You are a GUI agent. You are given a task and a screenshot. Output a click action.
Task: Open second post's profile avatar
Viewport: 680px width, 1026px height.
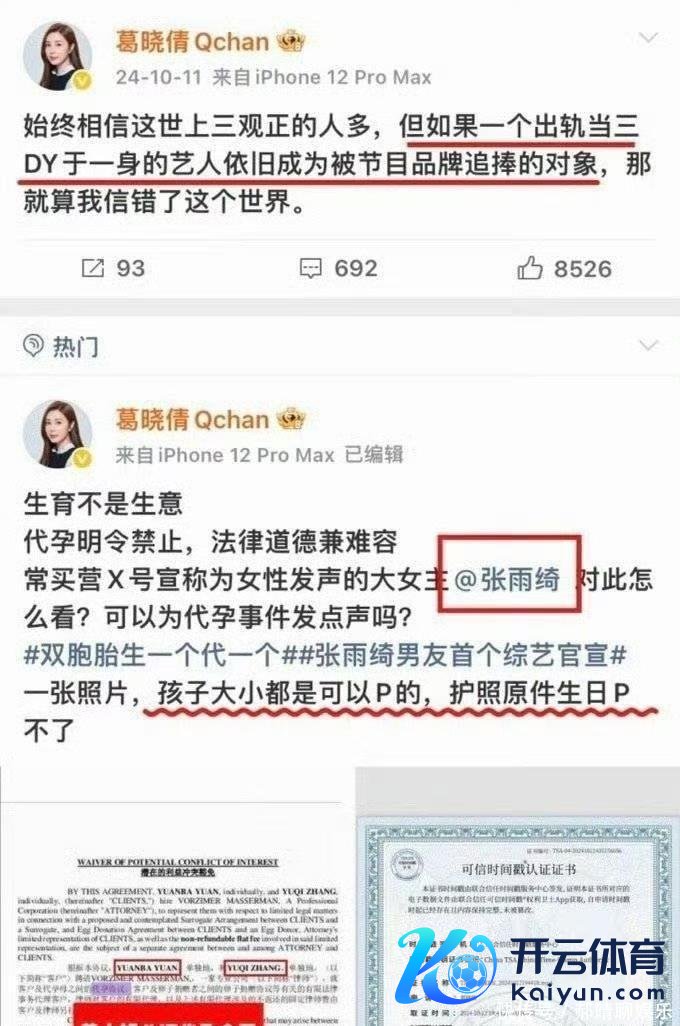coord(57,434)
